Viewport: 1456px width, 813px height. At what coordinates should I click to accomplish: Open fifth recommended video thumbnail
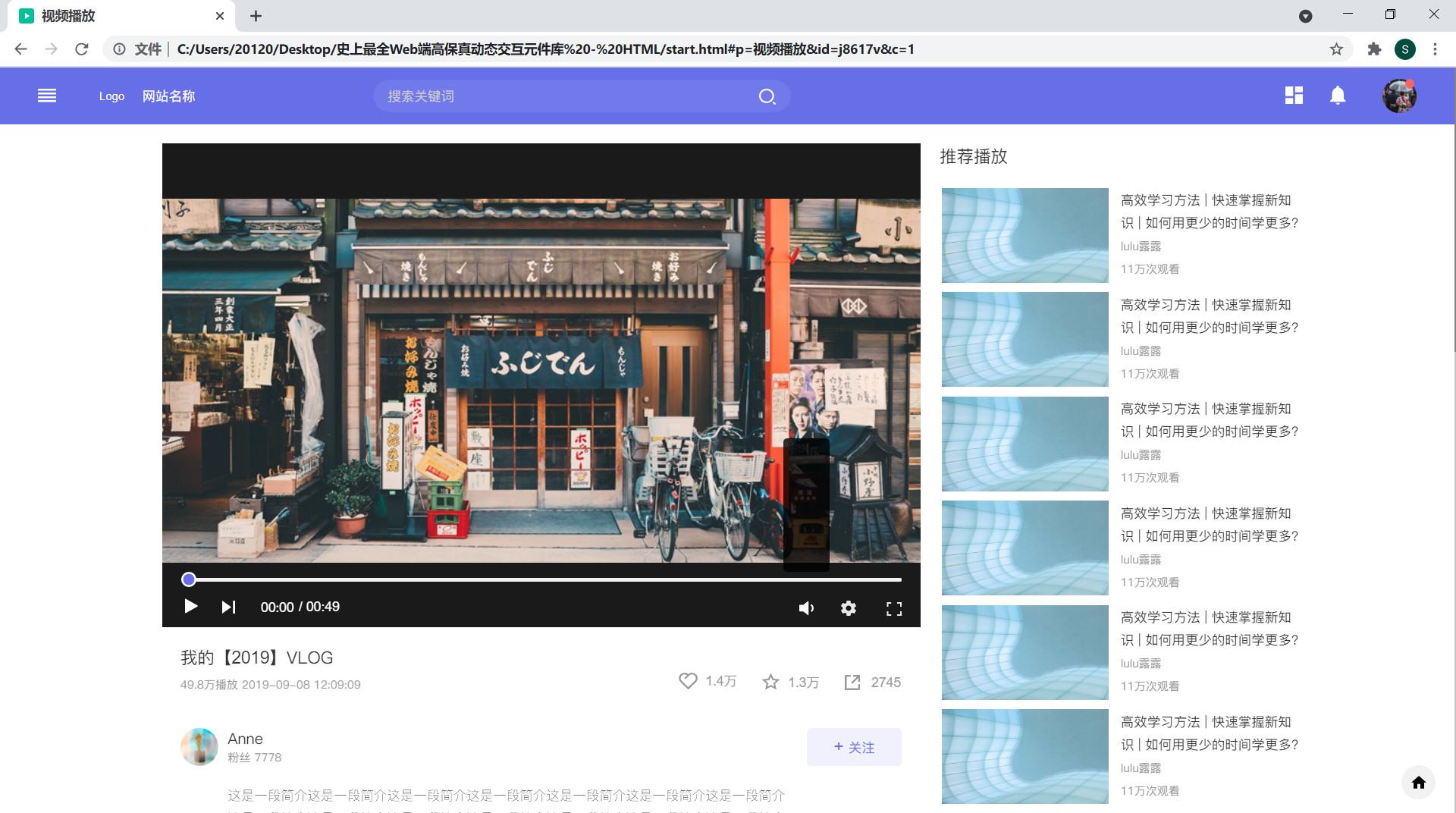[1025, 652]
